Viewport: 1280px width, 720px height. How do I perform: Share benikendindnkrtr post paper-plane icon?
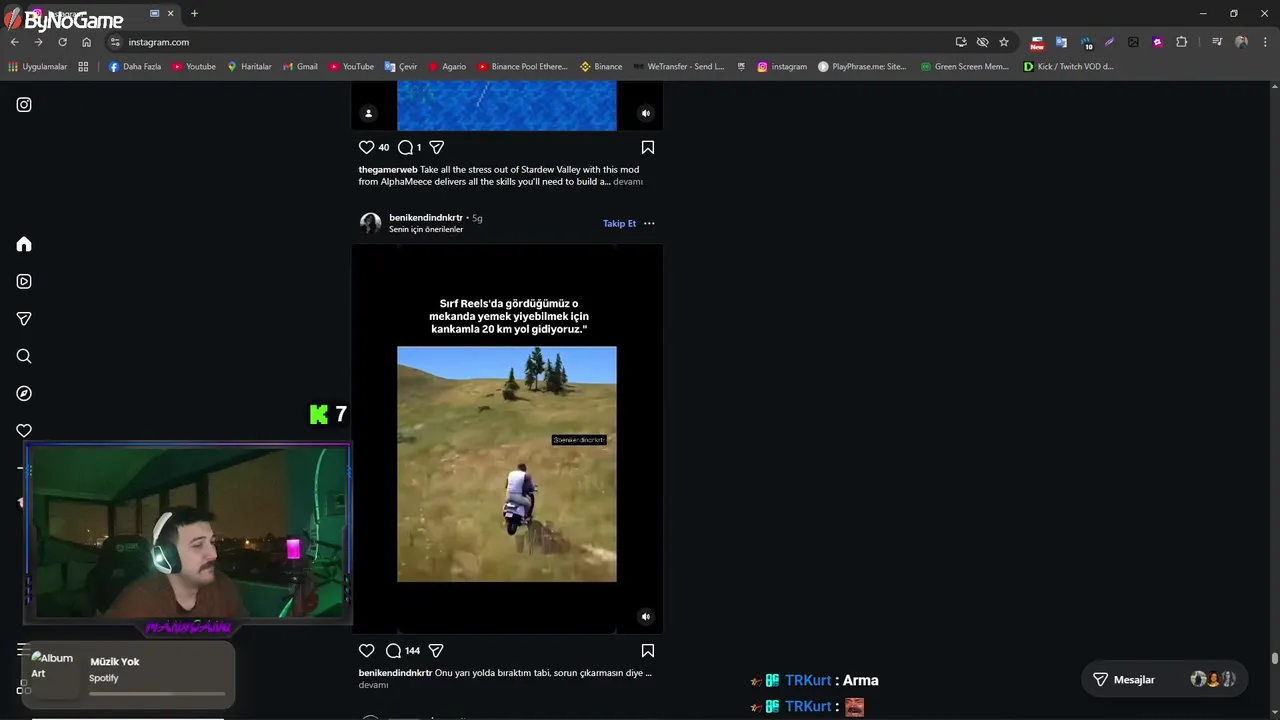436,650
